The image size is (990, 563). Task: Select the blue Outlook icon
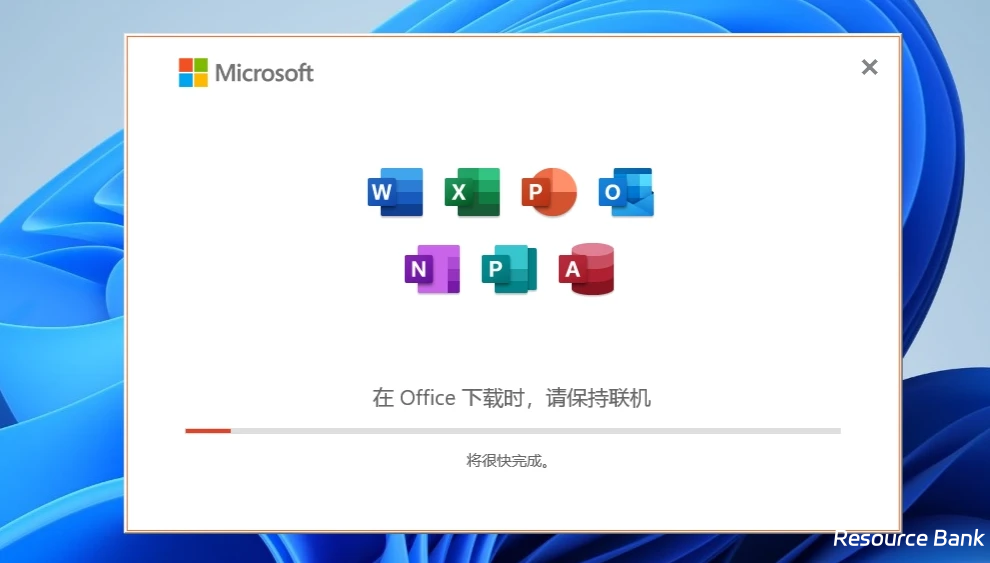tap(626, 192)
